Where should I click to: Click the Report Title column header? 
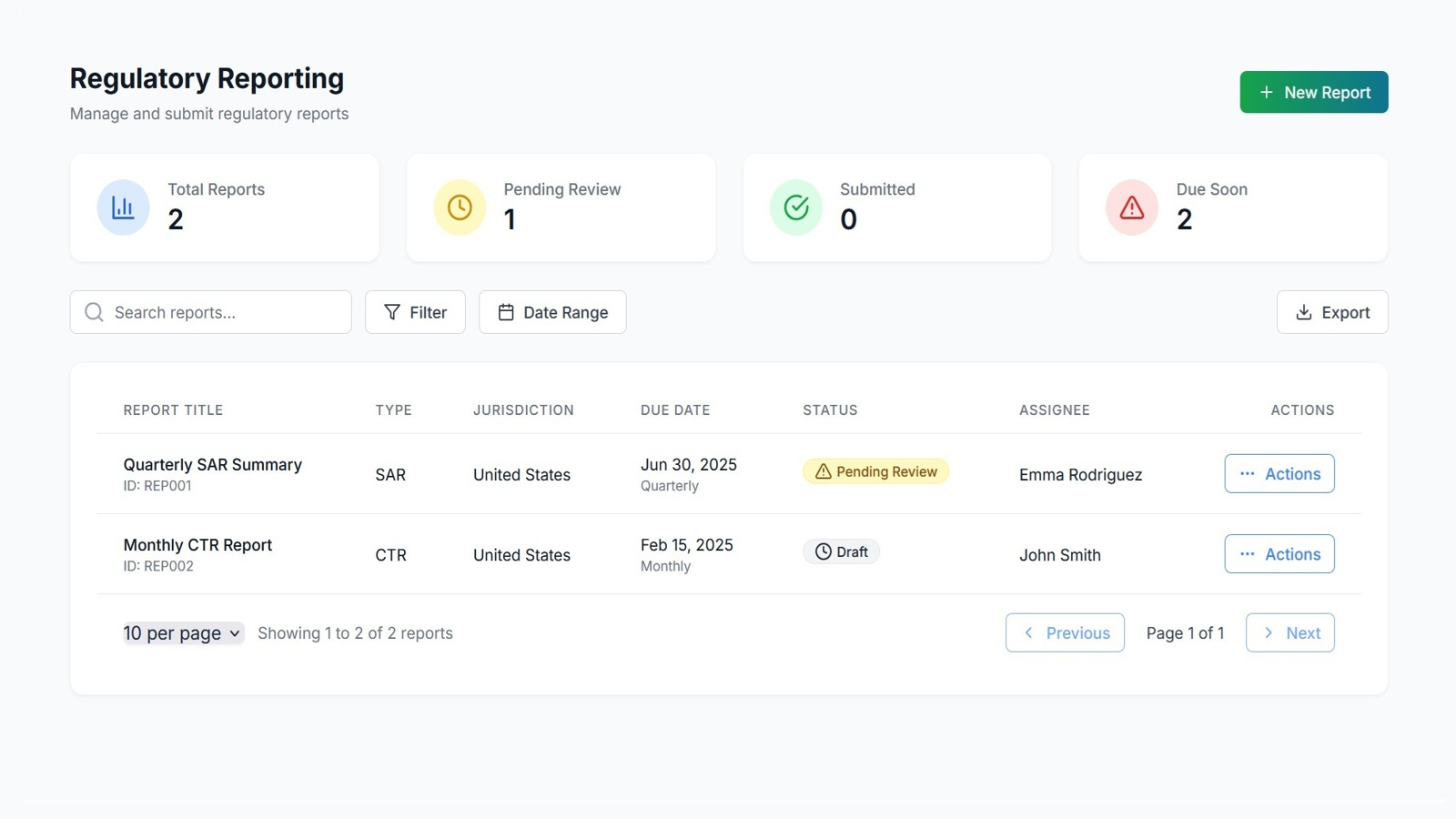point(173,409)
